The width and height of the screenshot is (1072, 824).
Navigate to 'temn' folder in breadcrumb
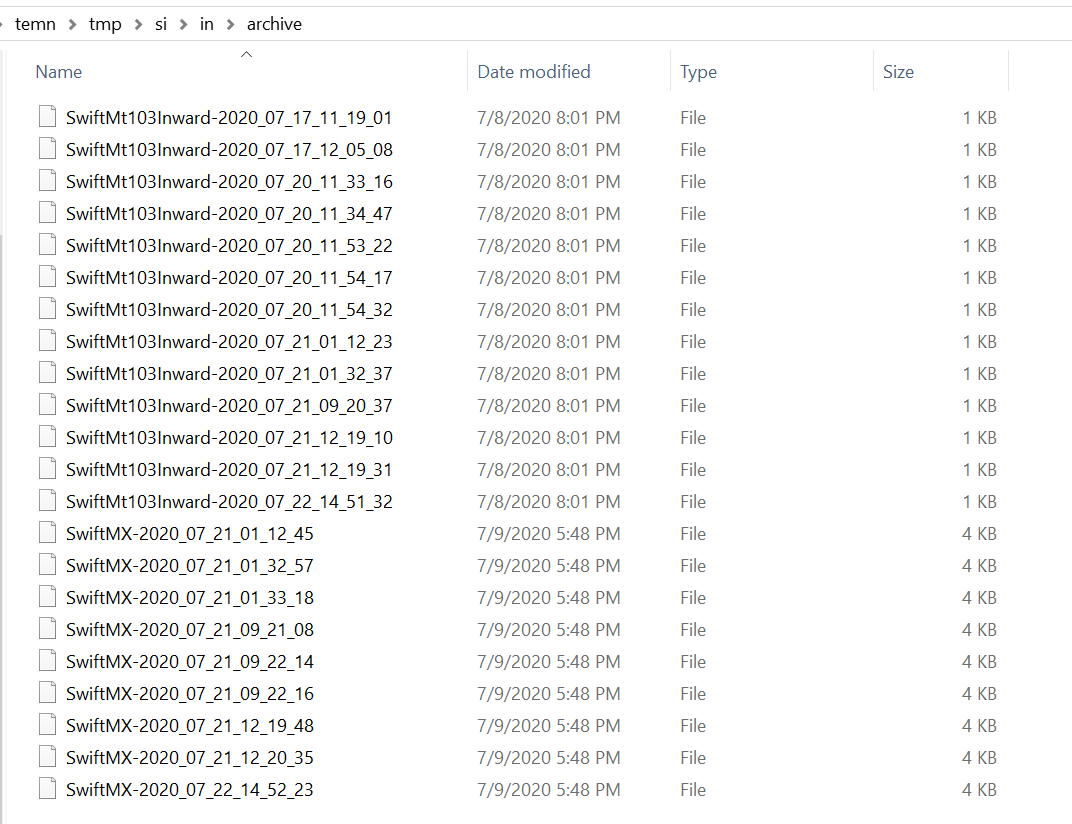pos(35,24)
